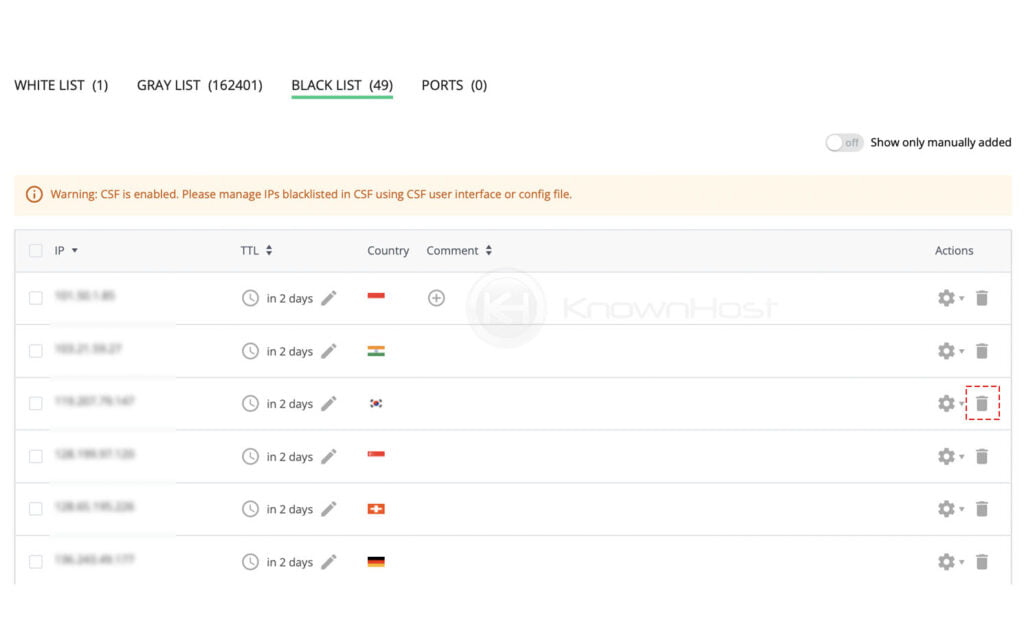
Task: Click 'in 2 days' in the India flag row
Action: [289, 351]
